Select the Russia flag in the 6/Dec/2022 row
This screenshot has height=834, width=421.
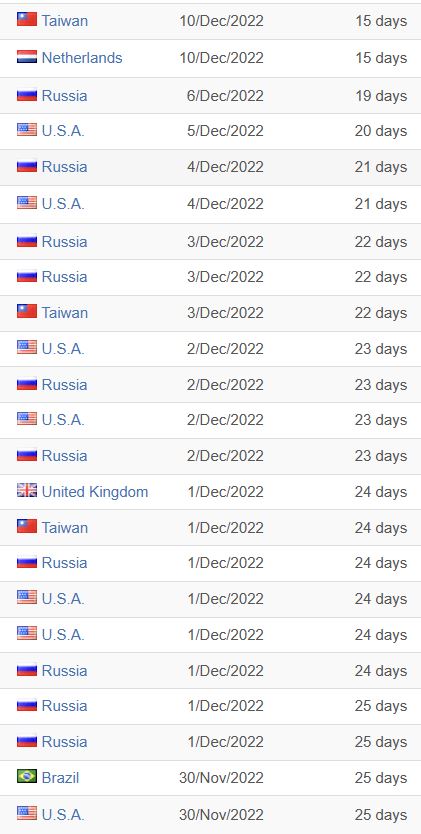pyautogui.click(x=27, y=95)
